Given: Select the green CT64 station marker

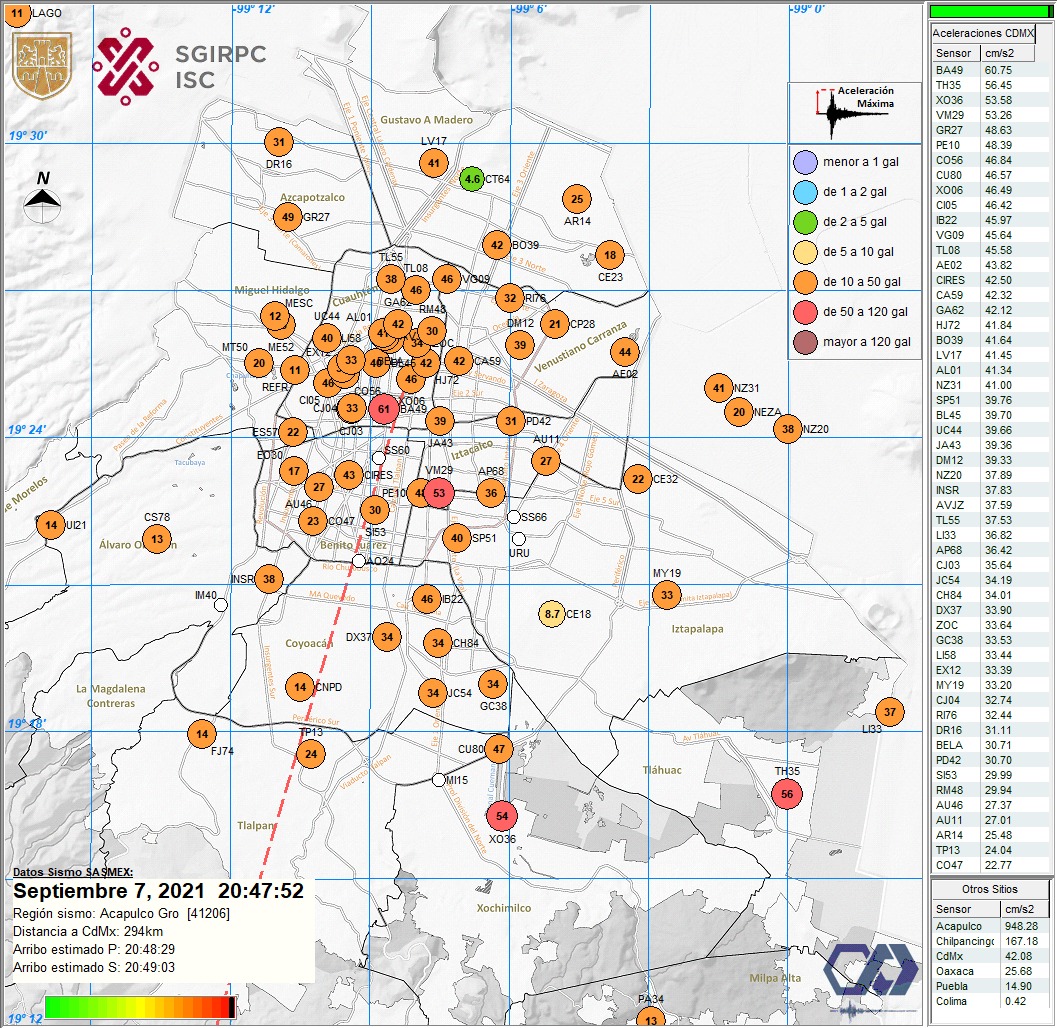Looking at the screenshot, I should 471,180.
